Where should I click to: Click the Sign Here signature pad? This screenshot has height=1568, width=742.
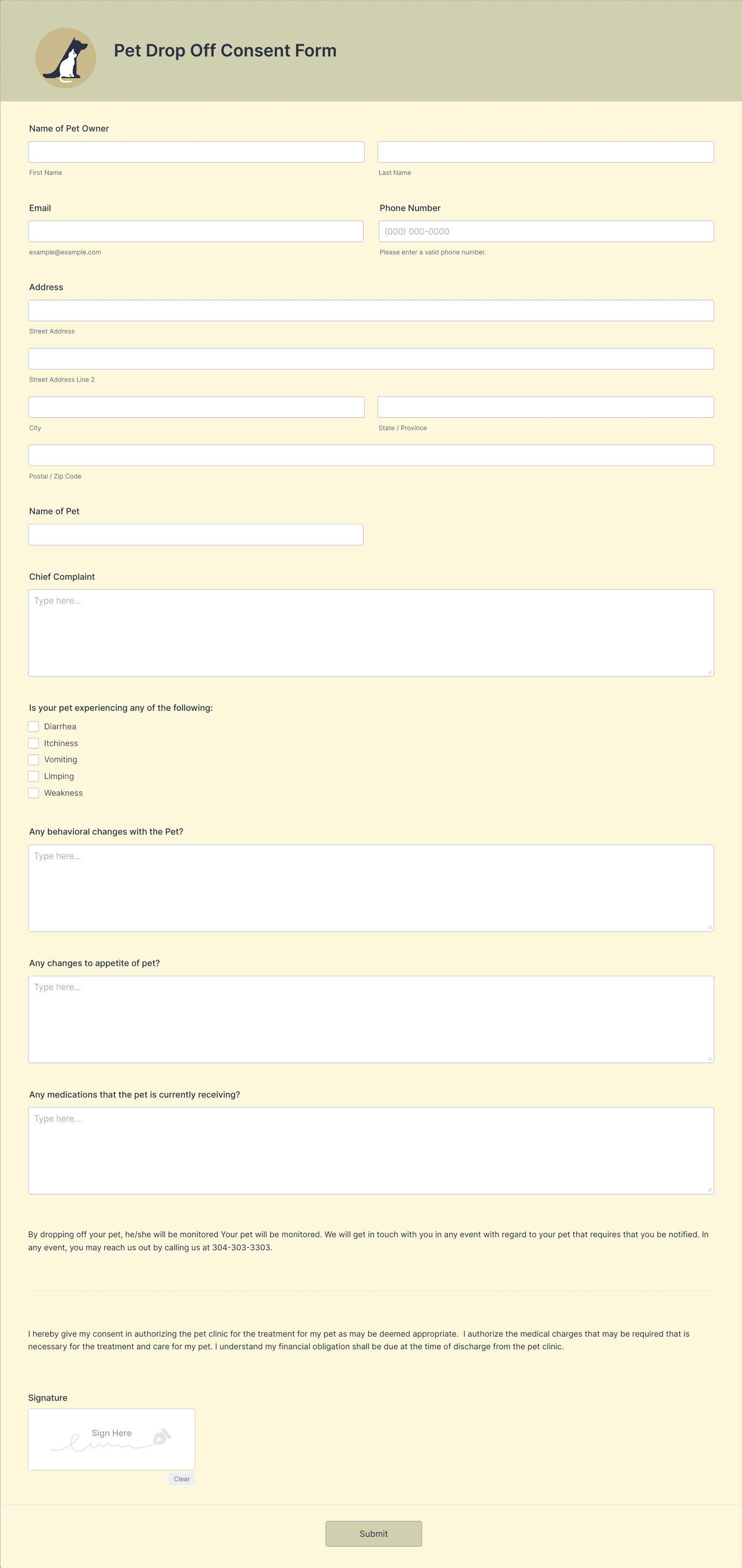pos(112,1440)
